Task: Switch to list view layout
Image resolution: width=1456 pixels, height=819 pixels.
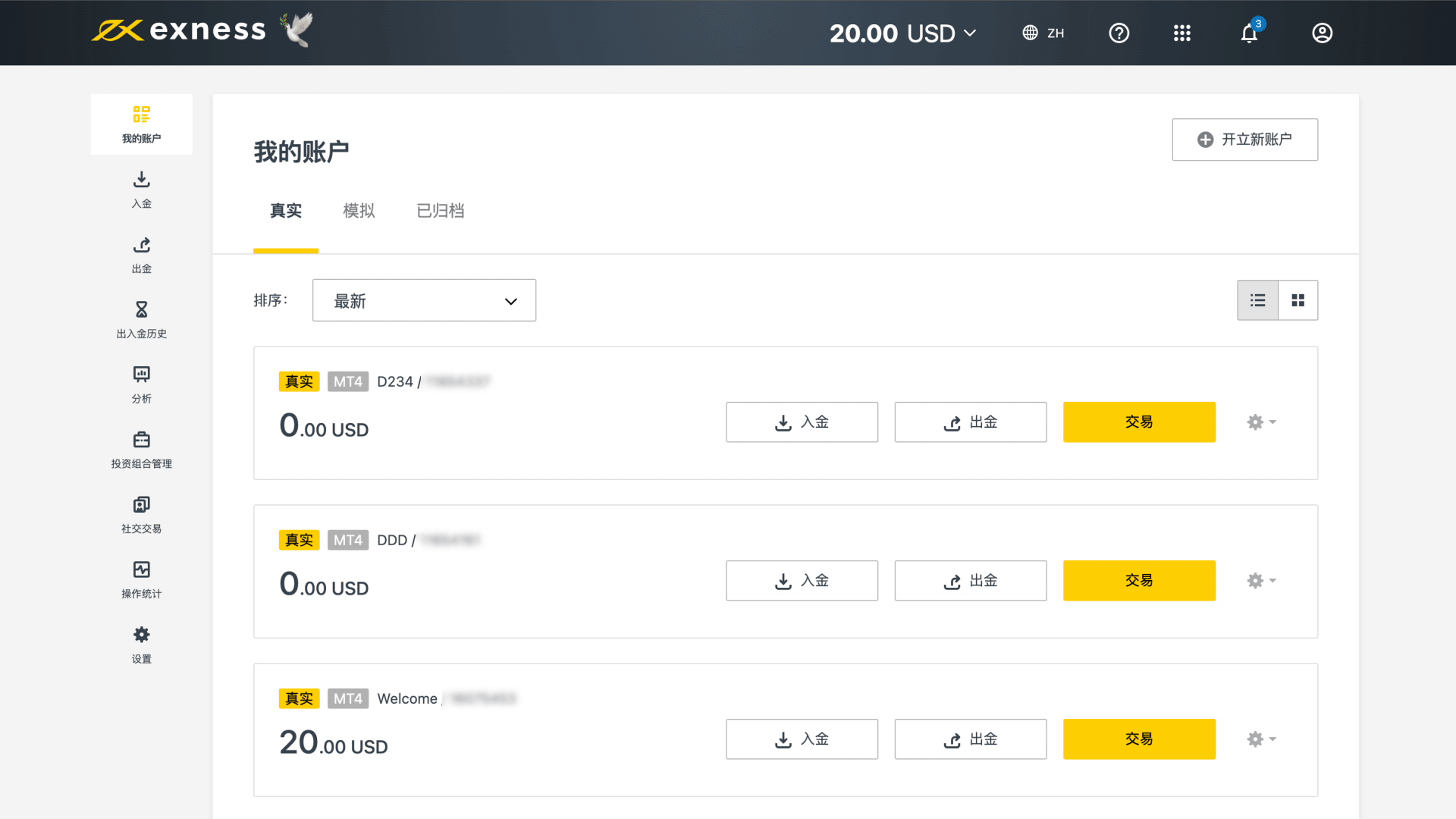Action: coord(1257,300)
